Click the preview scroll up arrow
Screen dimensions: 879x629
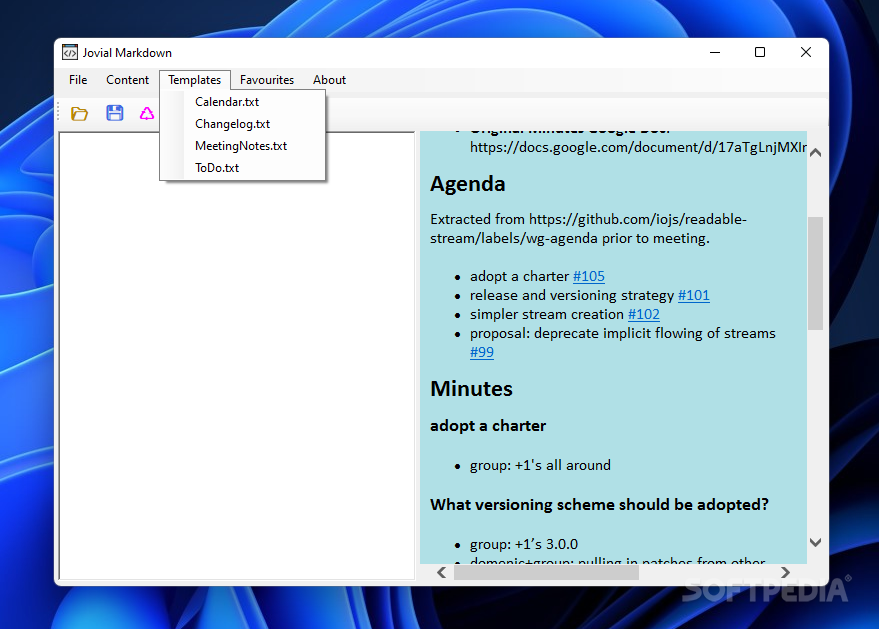[x=816, y=152]
